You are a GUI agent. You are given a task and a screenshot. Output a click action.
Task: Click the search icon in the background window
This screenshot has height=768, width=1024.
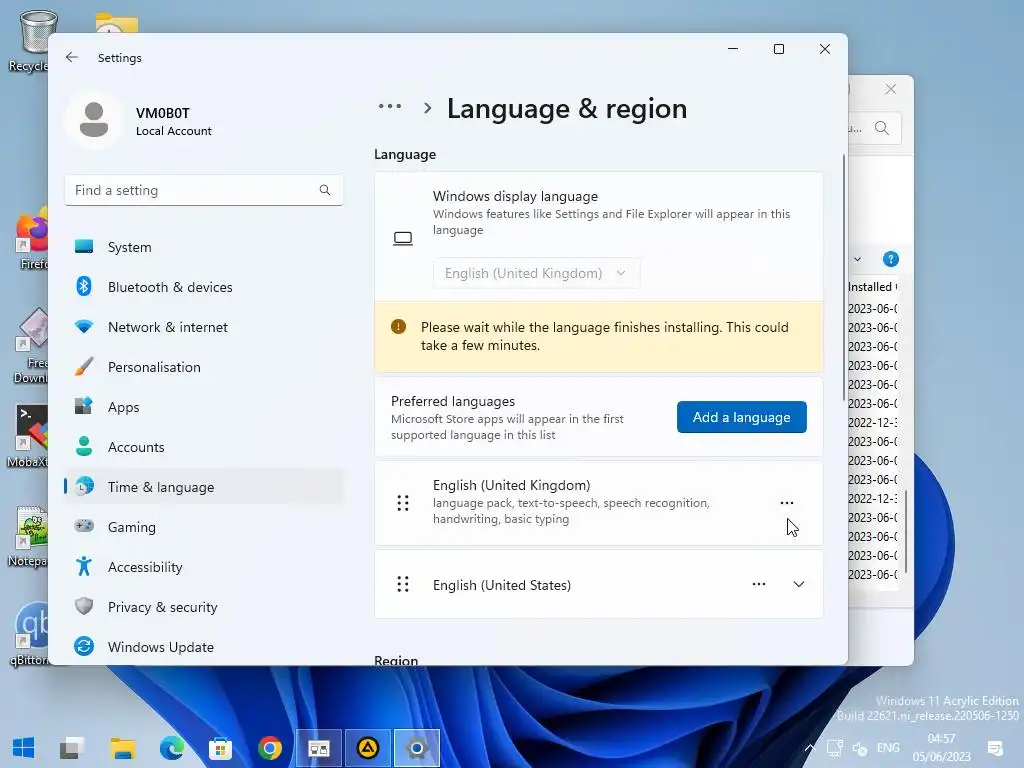click(882, 128)
